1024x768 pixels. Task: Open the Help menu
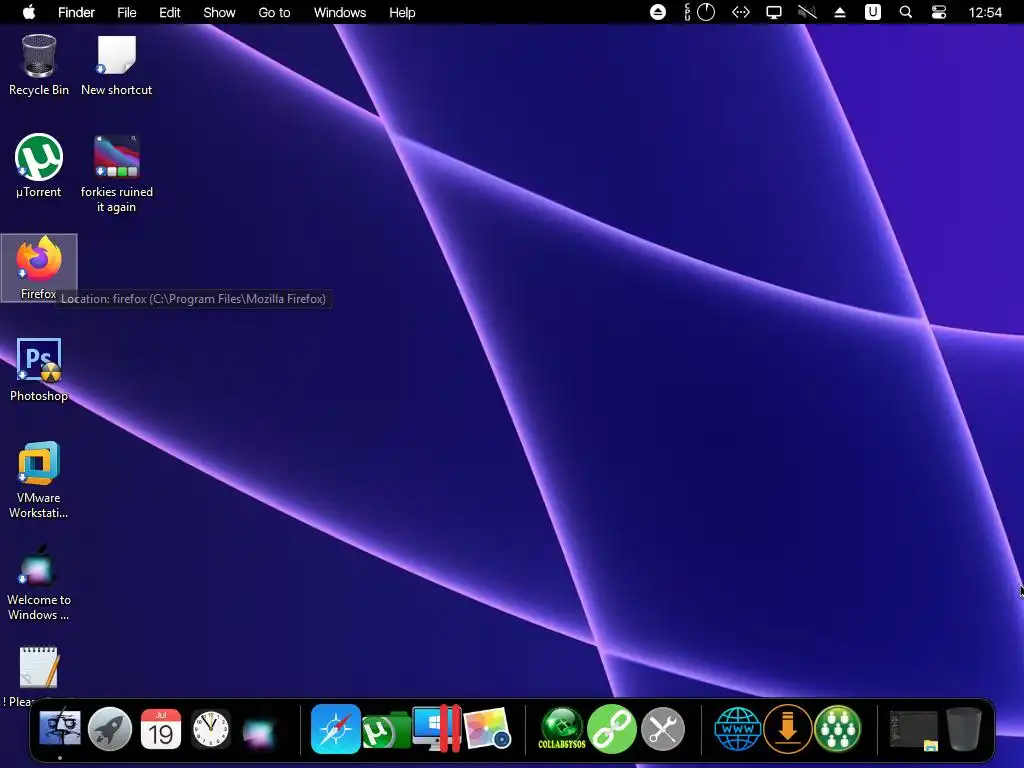click(402, 12)
